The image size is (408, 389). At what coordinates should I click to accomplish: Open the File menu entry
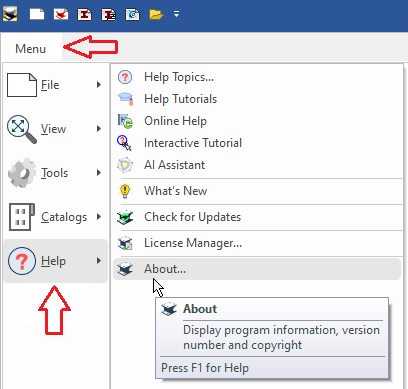[x=55, y=85]
